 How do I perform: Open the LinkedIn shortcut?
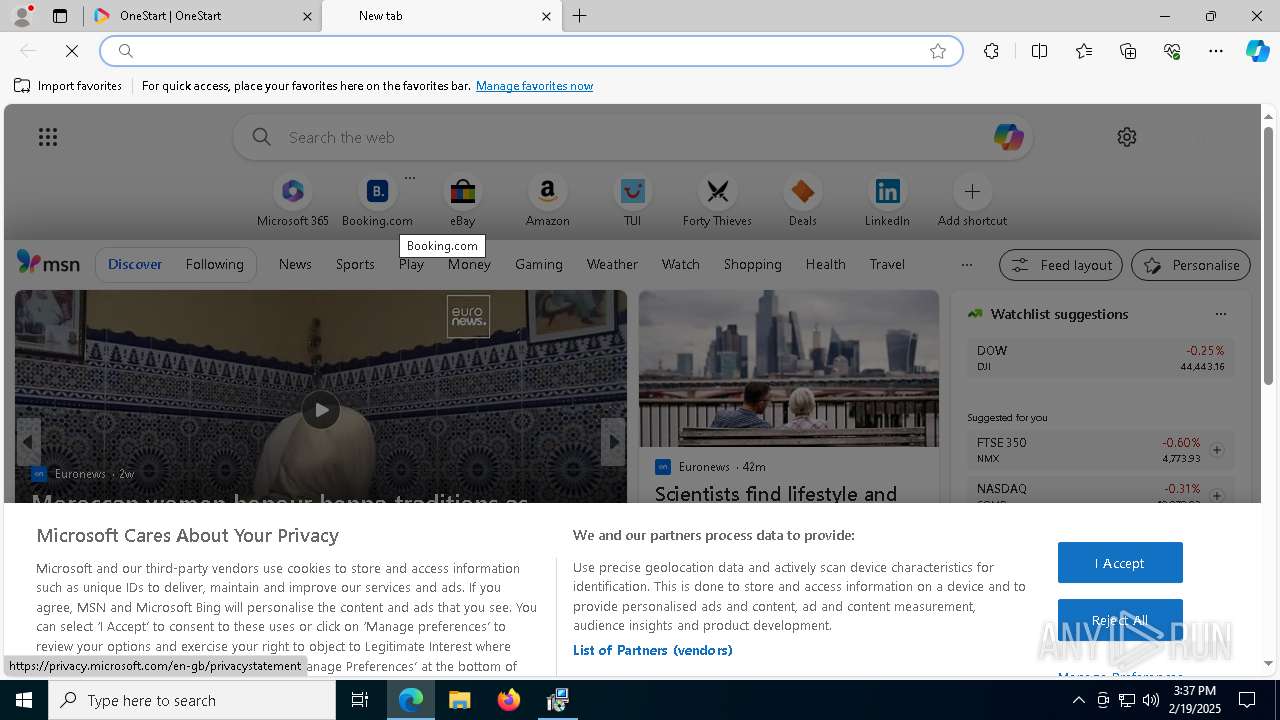[887, 201]
